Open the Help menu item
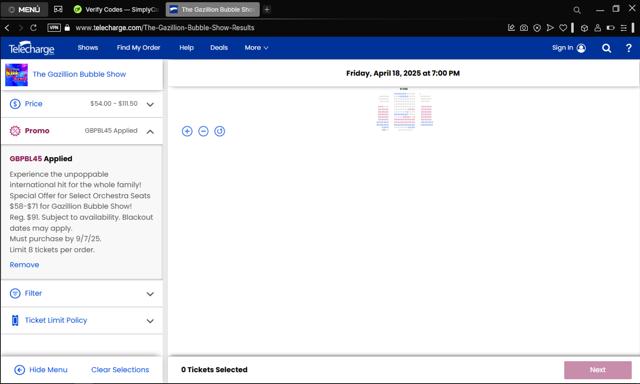The height and width of the screenshot is (384, 640). click(x=186, y=48)
